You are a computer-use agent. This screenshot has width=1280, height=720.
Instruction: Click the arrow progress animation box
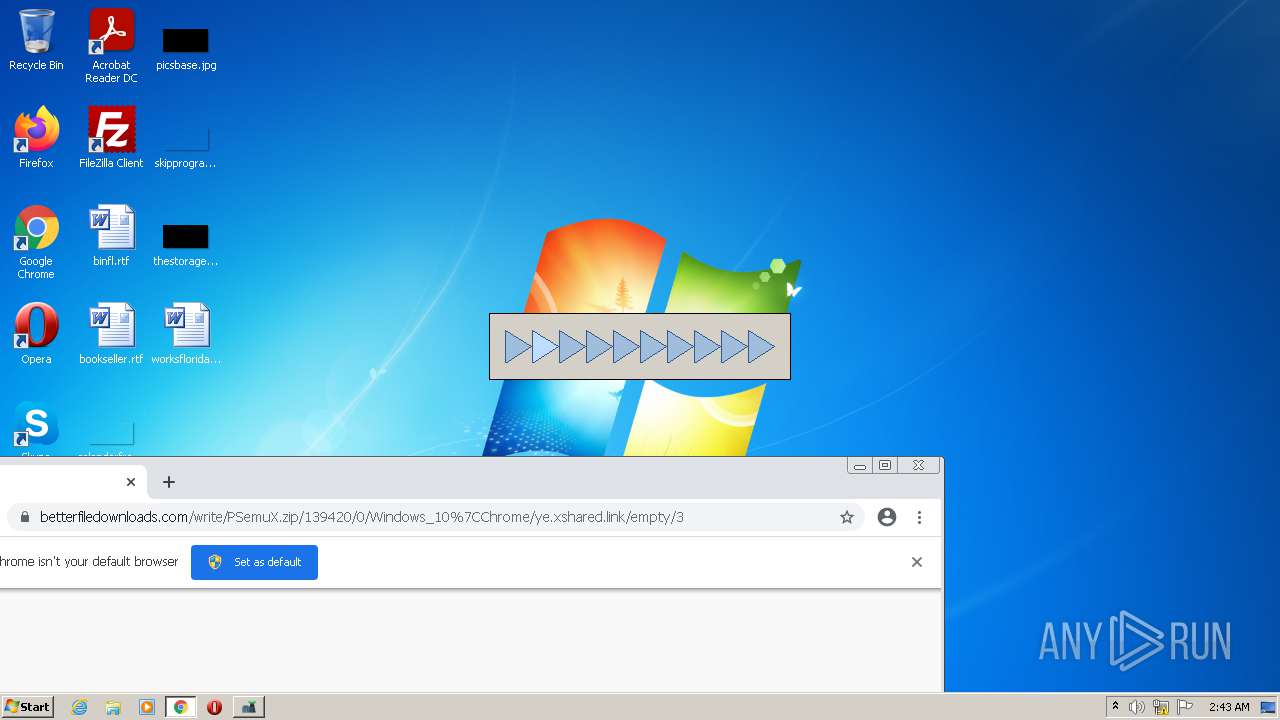click(x=640, y=347)
